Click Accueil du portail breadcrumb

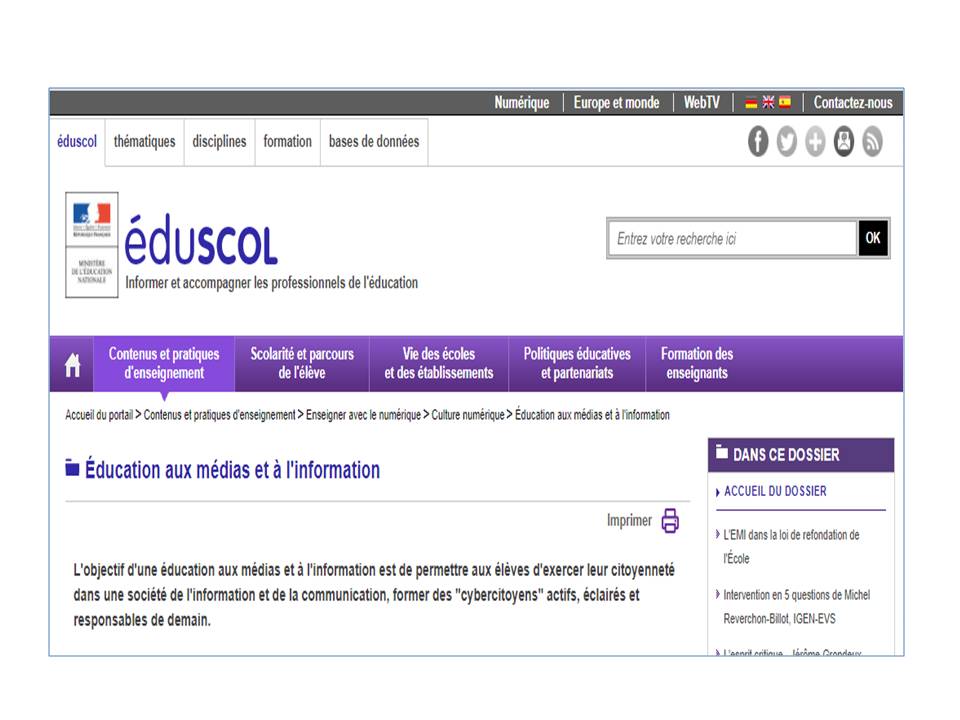(99, 415)
